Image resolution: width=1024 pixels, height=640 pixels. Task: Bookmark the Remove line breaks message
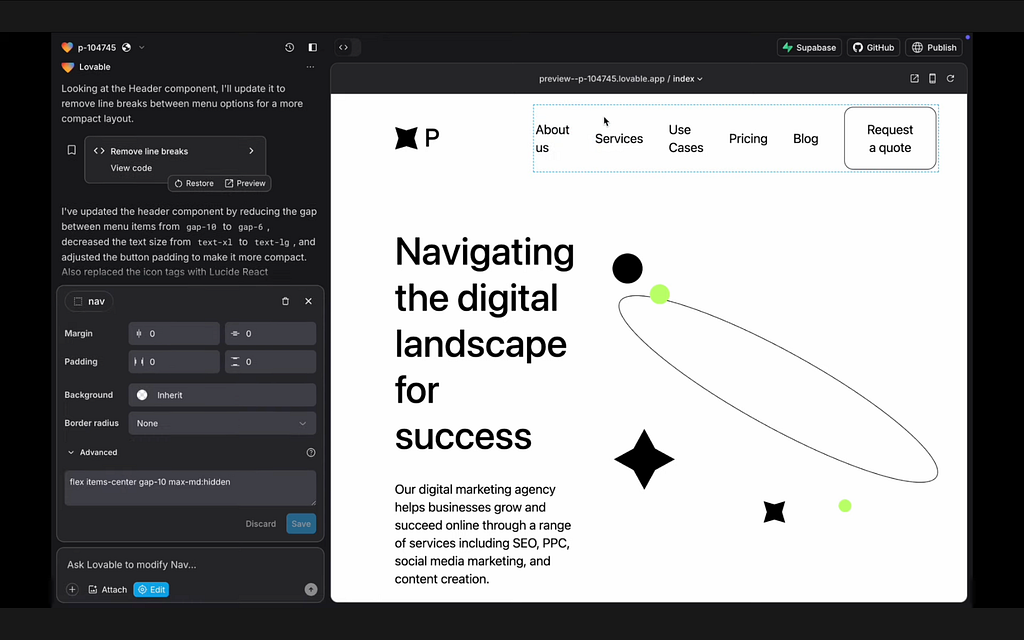click(x=72, y=150)
